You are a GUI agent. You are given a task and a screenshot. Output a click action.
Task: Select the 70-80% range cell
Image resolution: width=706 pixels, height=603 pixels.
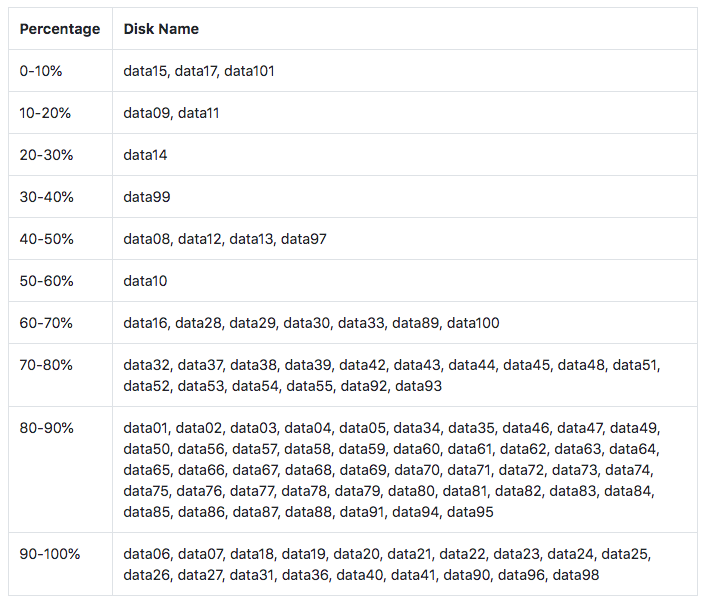60,375
